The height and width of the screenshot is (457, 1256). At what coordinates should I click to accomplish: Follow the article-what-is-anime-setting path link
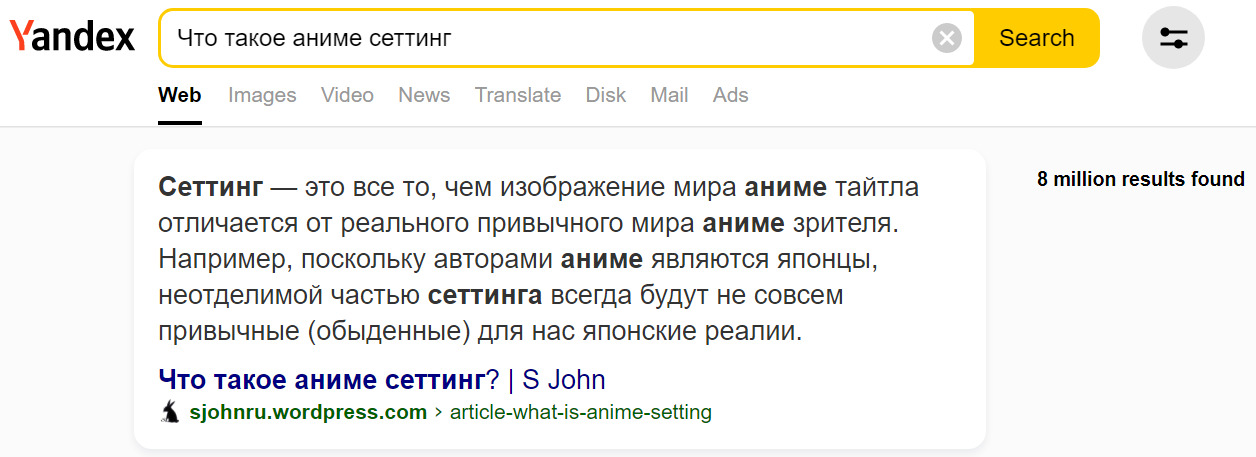pos(580,412)
